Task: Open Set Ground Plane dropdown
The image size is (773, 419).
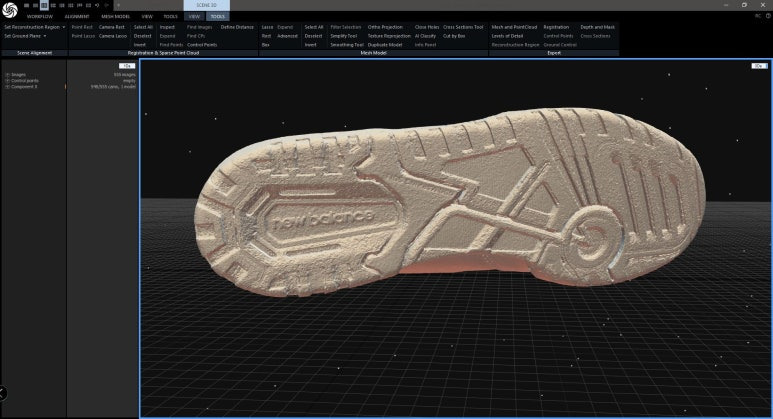Action: (x=25, y=36)
